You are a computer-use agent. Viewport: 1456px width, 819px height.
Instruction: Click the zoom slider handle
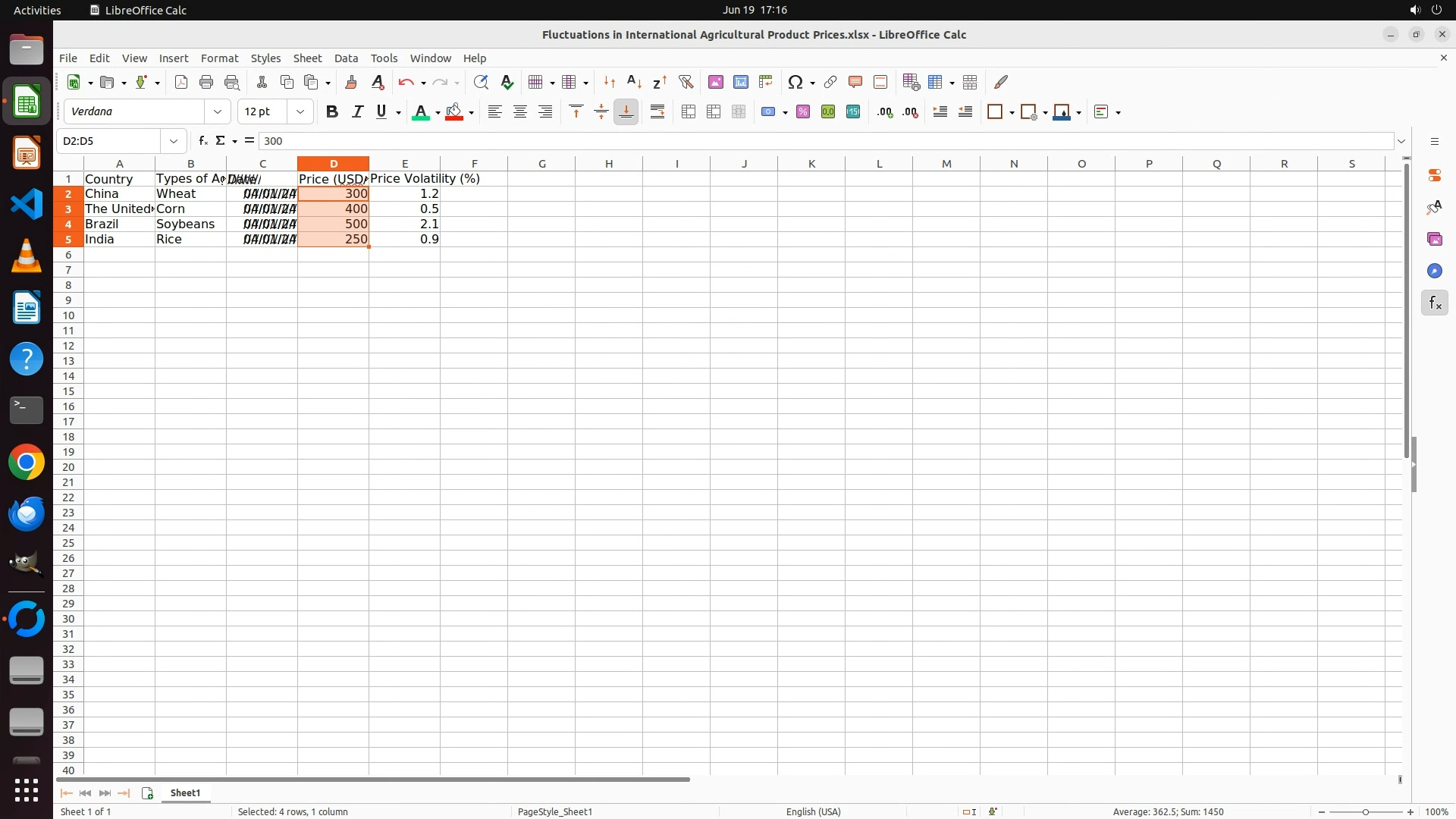(x=1366, y=812)
